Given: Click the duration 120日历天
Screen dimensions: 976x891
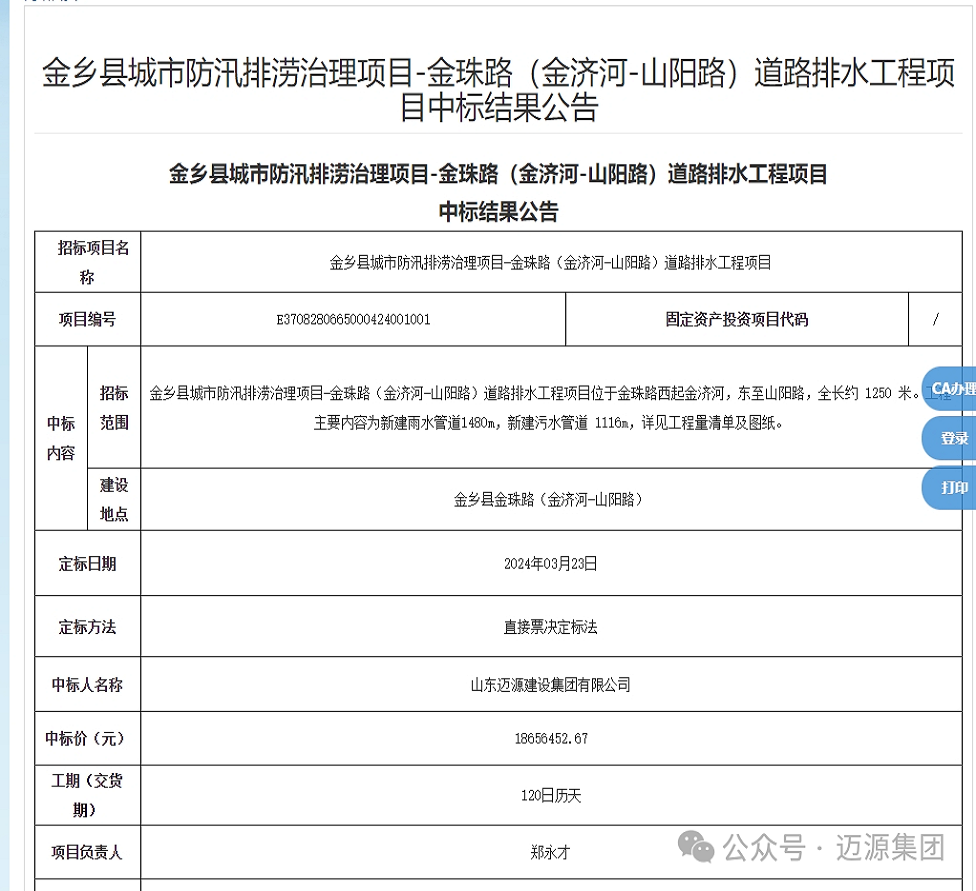Looking at the screenshot, I should tap(551, 796).
